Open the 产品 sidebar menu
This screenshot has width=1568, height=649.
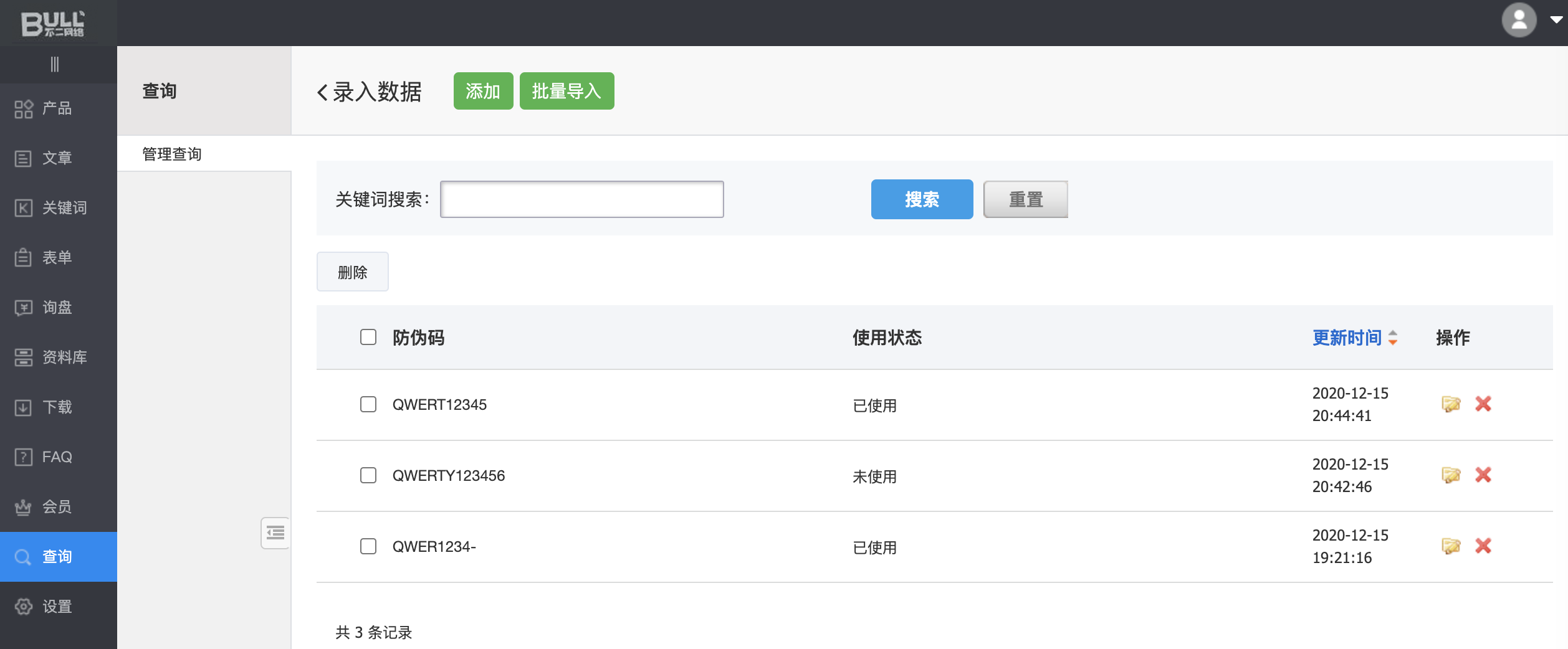point(57,108)
